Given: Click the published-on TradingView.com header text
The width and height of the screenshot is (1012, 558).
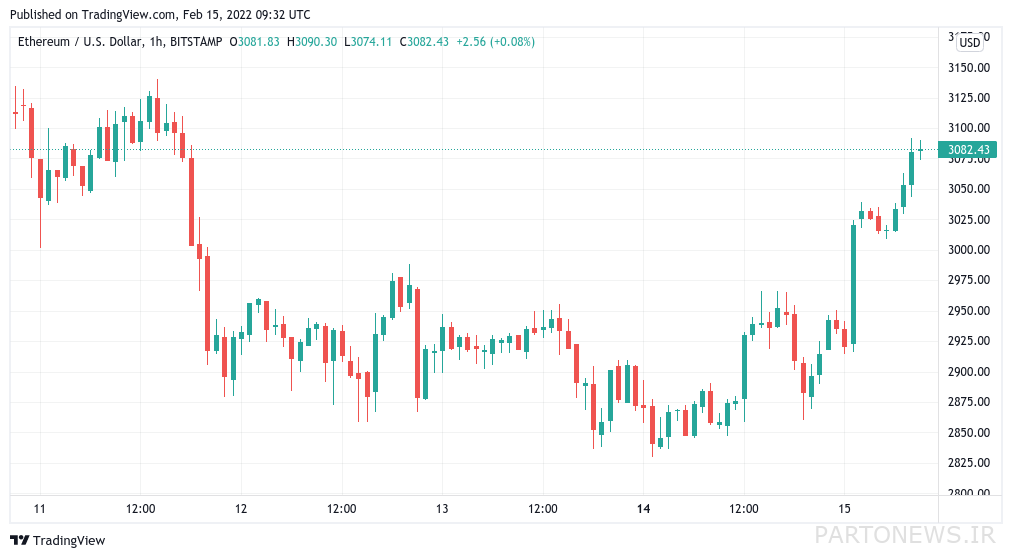Looking at the screenshot, I should 160,14.
